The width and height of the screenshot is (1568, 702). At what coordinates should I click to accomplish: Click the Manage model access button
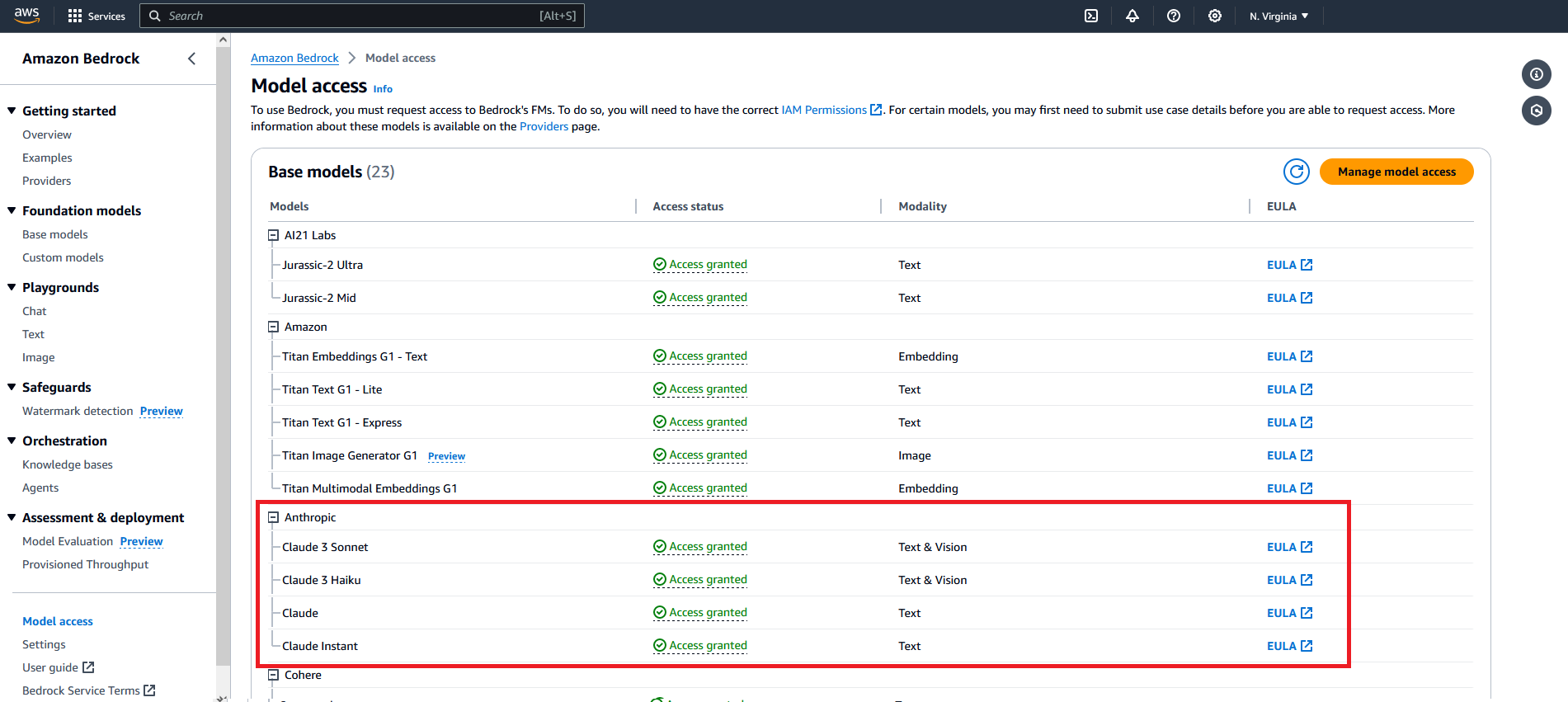1396,172
